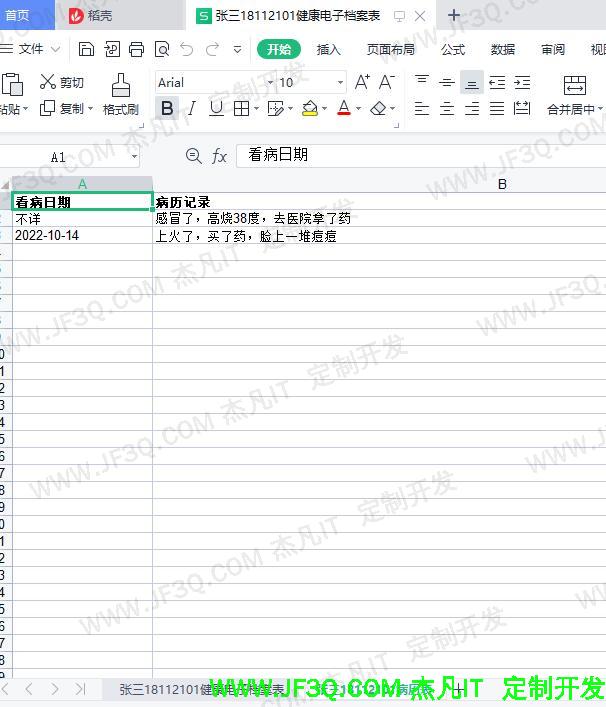Screen dimensions: 606x707
Task: Click the Distributed alignment icon
Action: [522, 109]
